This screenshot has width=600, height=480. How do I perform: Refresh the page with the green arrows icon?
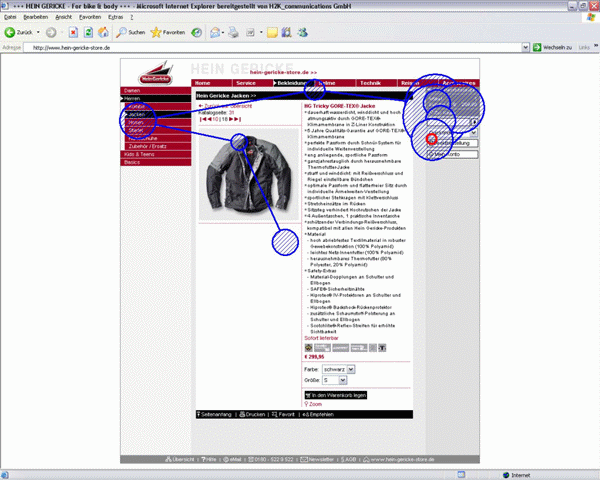88,33
